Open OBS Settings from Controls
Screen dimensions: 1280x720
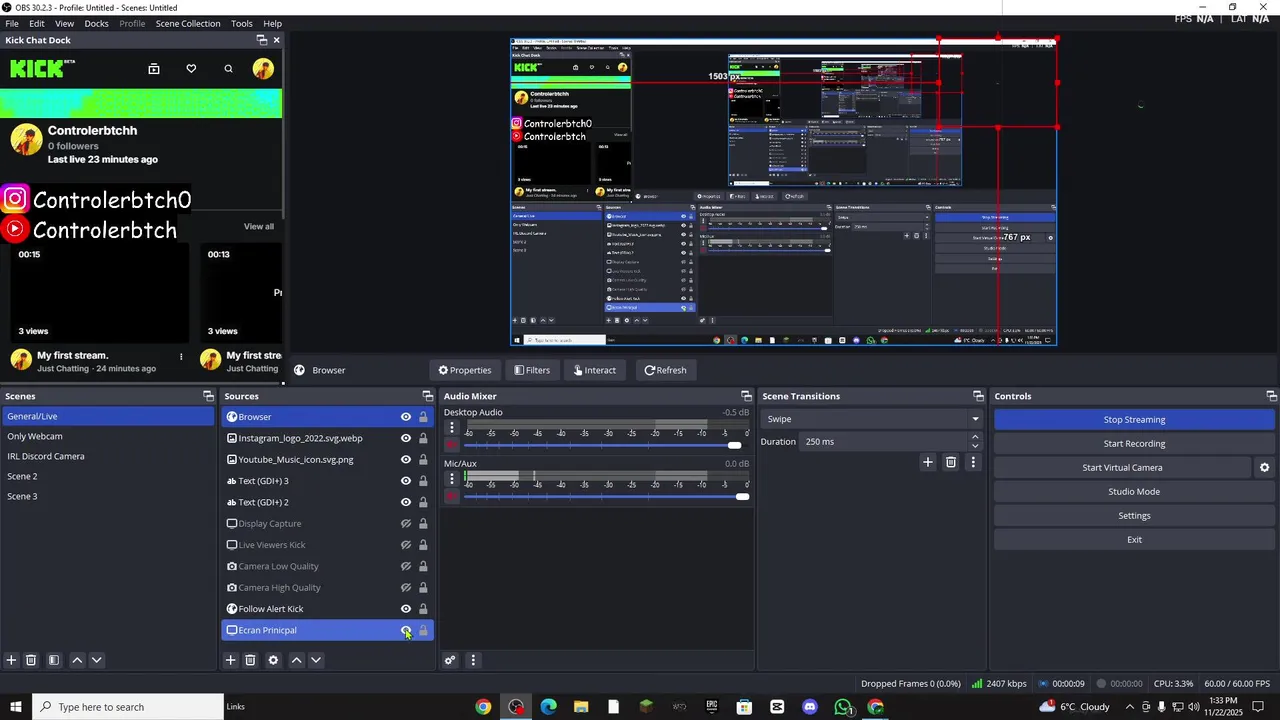[1134, 515]
